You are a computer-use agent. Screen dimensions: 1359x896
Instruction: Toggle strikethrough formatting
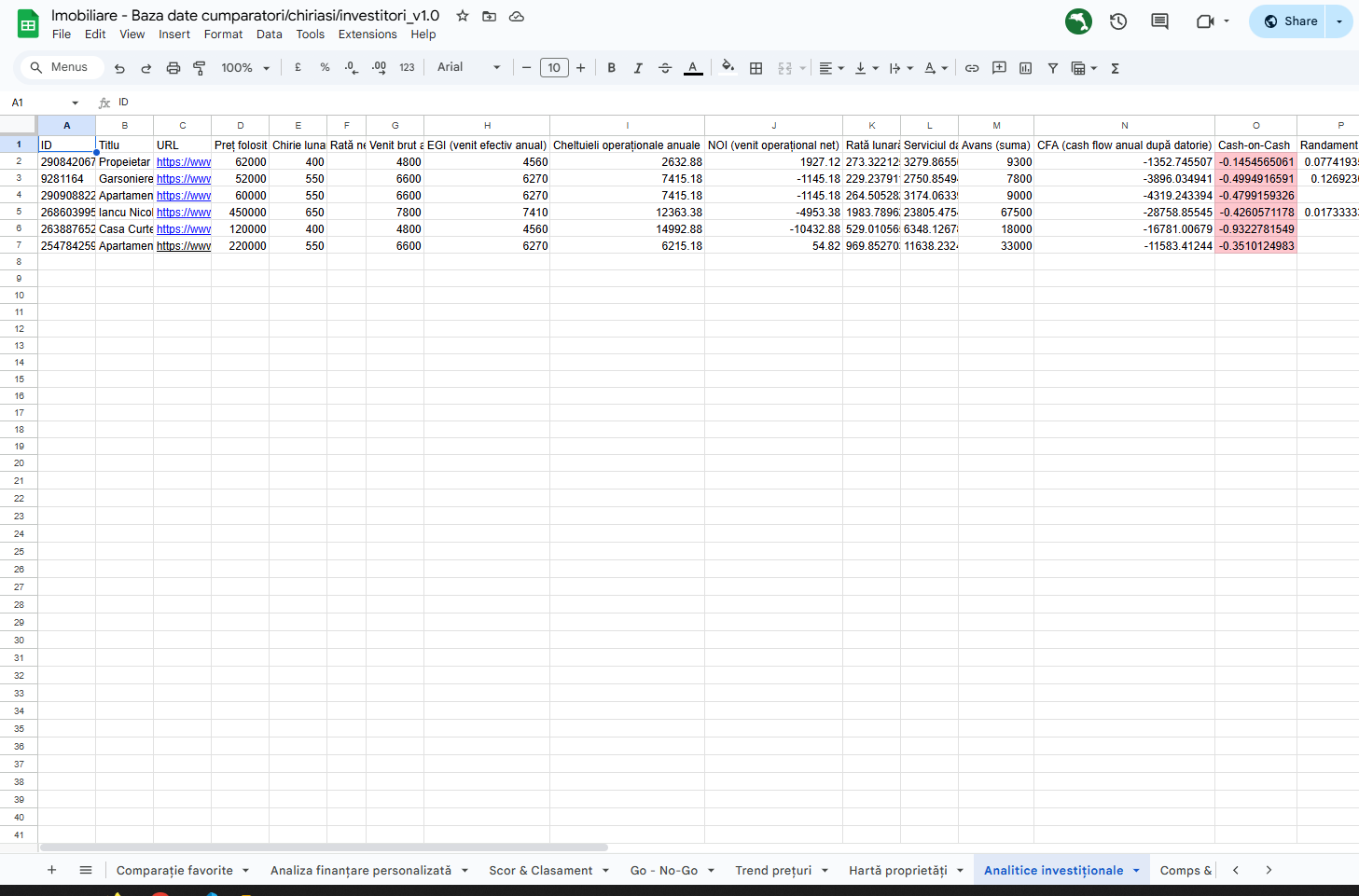coord(664,68)
